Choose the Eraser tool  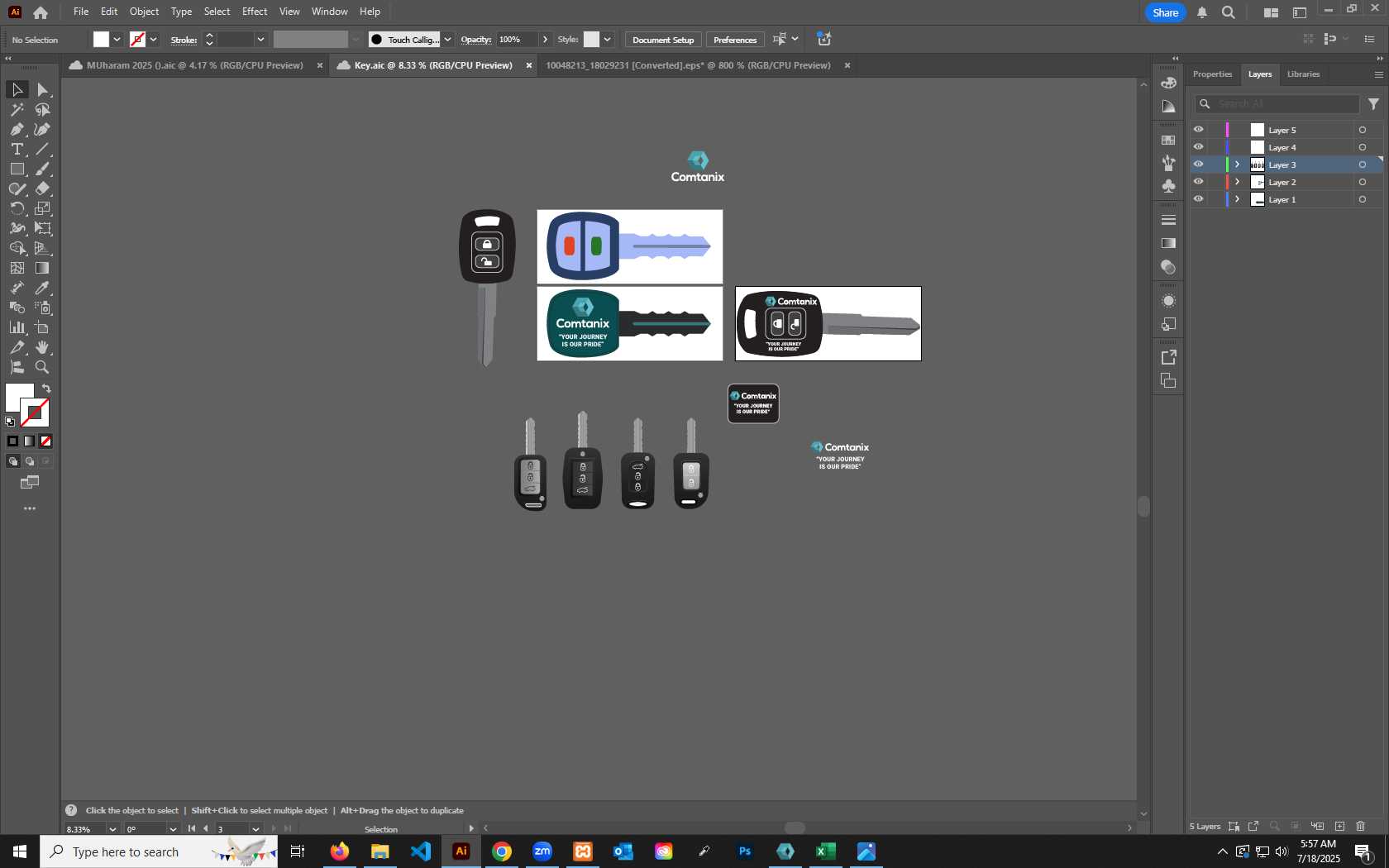(x=43, y=188)
